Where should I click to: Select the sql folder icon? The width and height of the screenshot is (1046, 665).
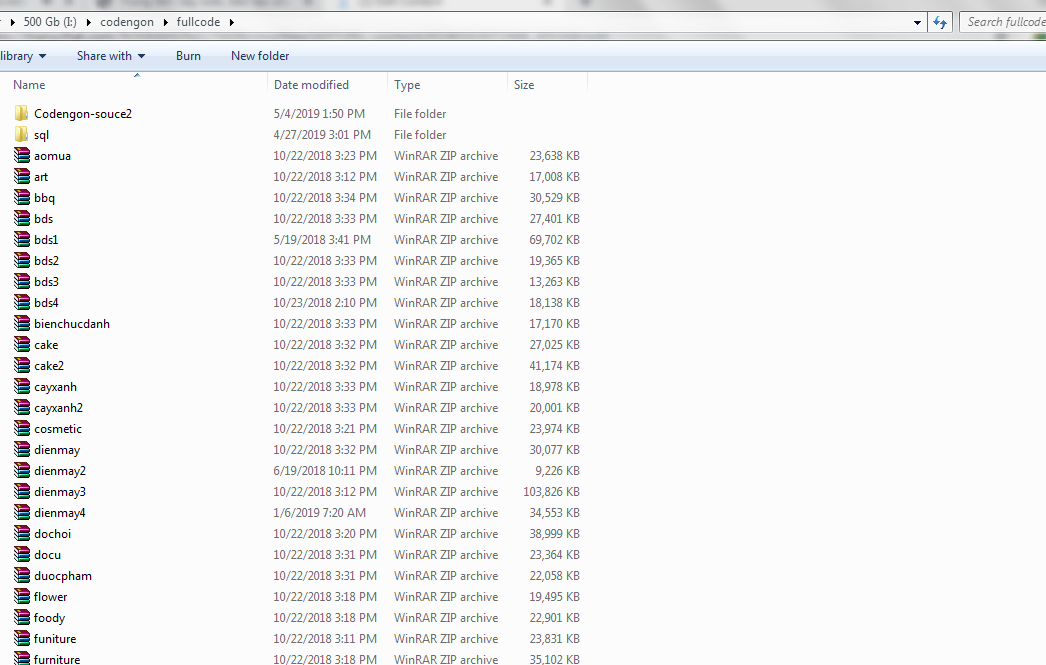click(22, 135)
